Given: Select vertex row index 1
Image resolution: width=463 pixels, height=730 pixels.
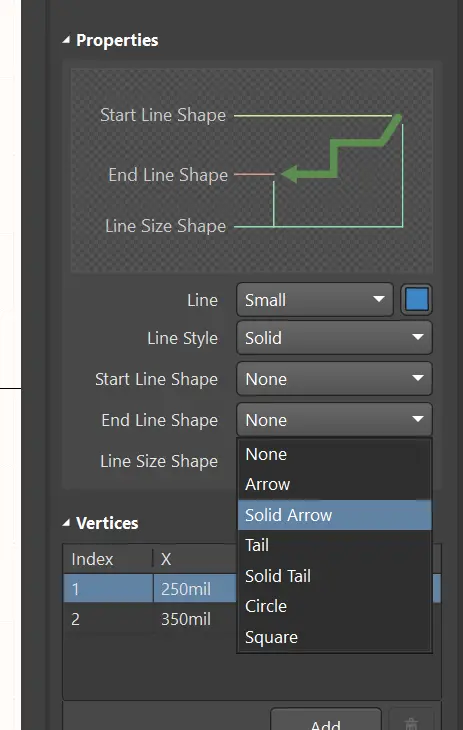Looking at the screenshot, I should pyautogui.click(x=150, y=589).
